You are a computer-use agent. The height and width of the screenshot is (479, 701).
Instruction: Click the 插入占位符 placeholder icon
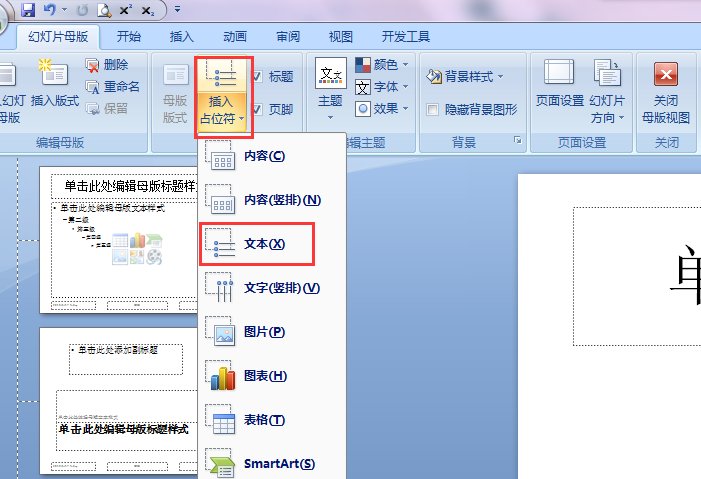221,75
